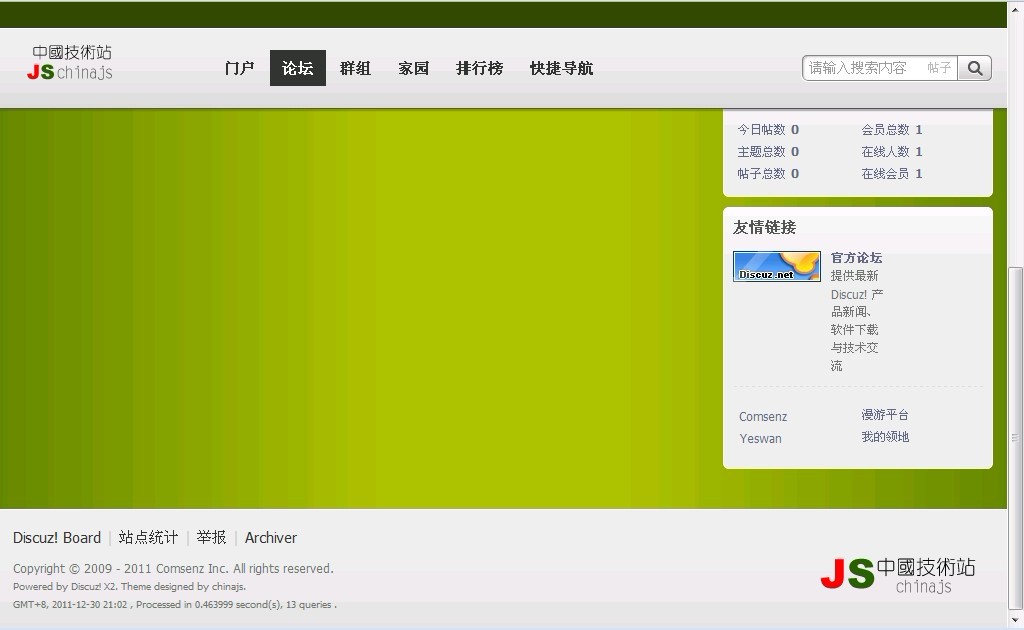
Task: Click the Discuz.net banner image
Action: coord(776,266)
